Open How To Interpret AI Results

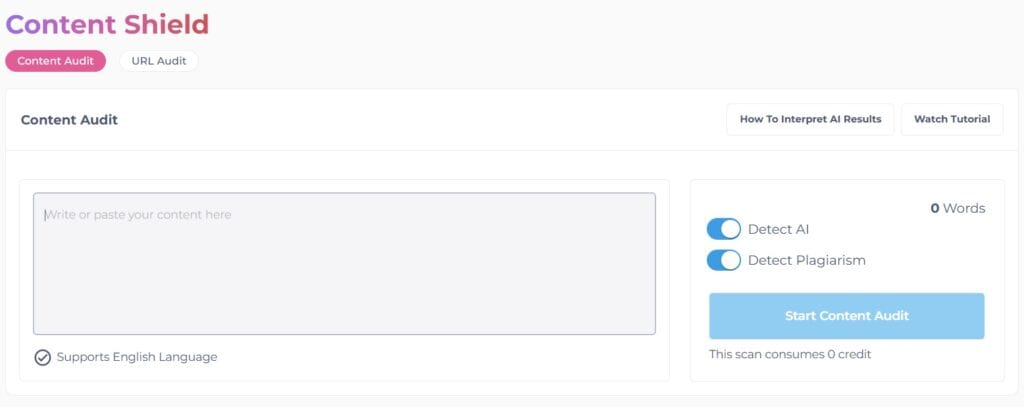click(810, 119)
